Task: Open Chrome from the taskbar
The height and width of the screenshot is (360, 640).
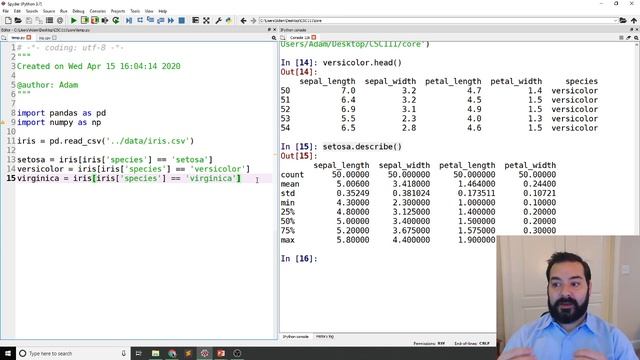Action: coord(172,353)
